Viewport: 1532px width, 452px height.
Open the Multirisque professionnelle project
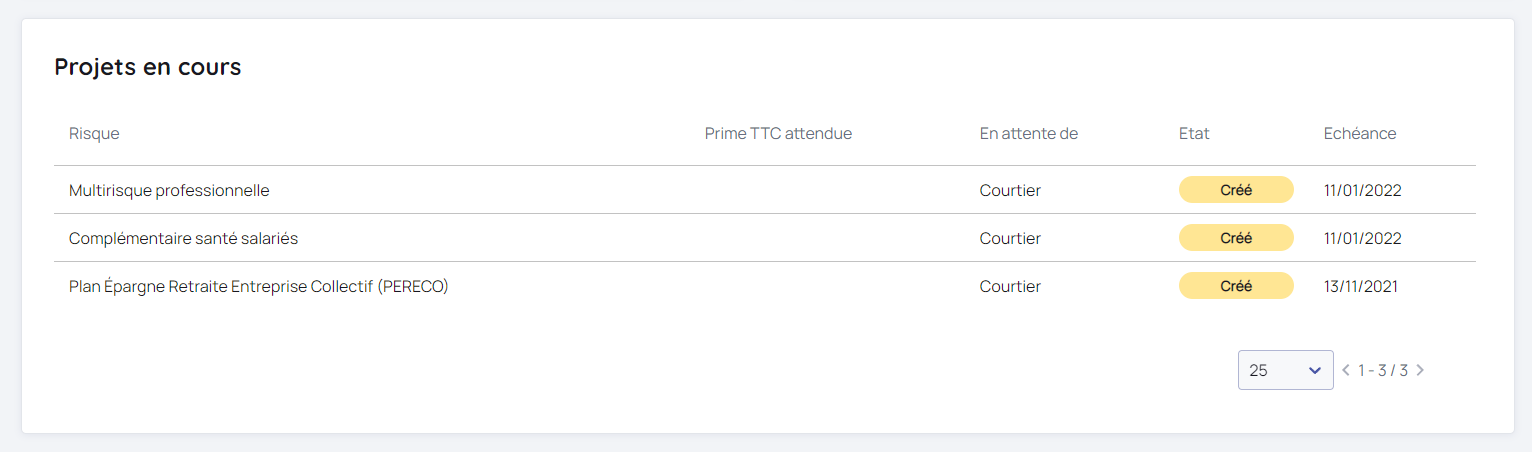pyautogui.click(x=169, y=190)
